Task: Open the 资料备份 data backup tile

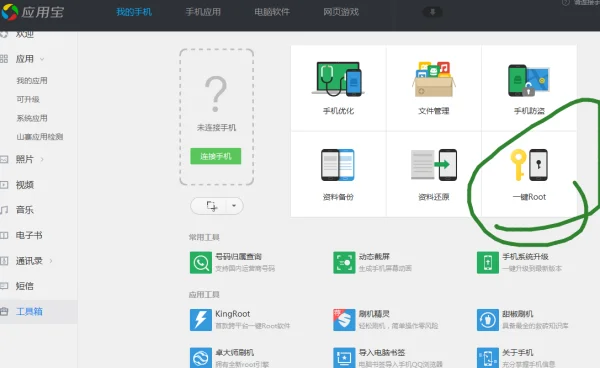Action: [x=338, y=174]
